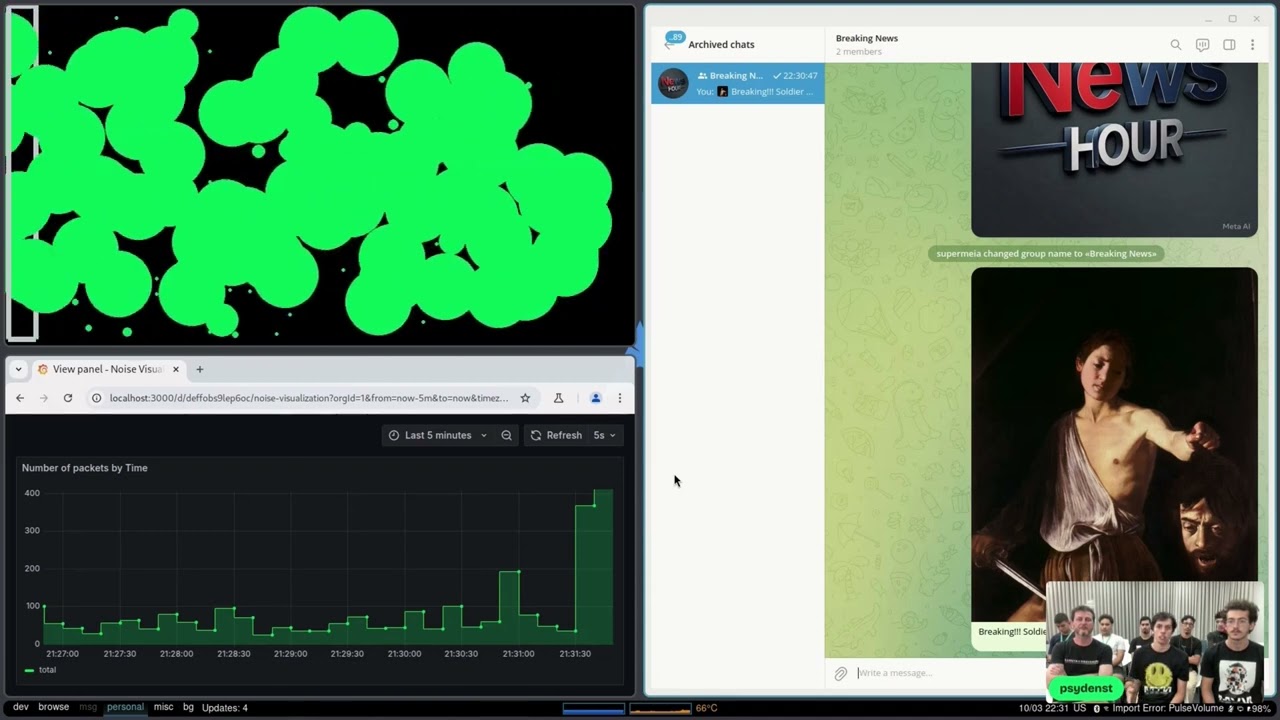Open Telegram chat options three-dot menu
The height and width of the screenshot is (720, 1280).
coord(1252,45)
